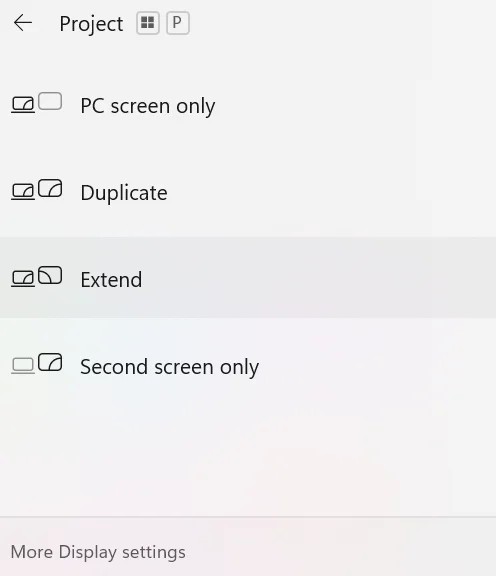Click the highlighted Extend row background

248,278
